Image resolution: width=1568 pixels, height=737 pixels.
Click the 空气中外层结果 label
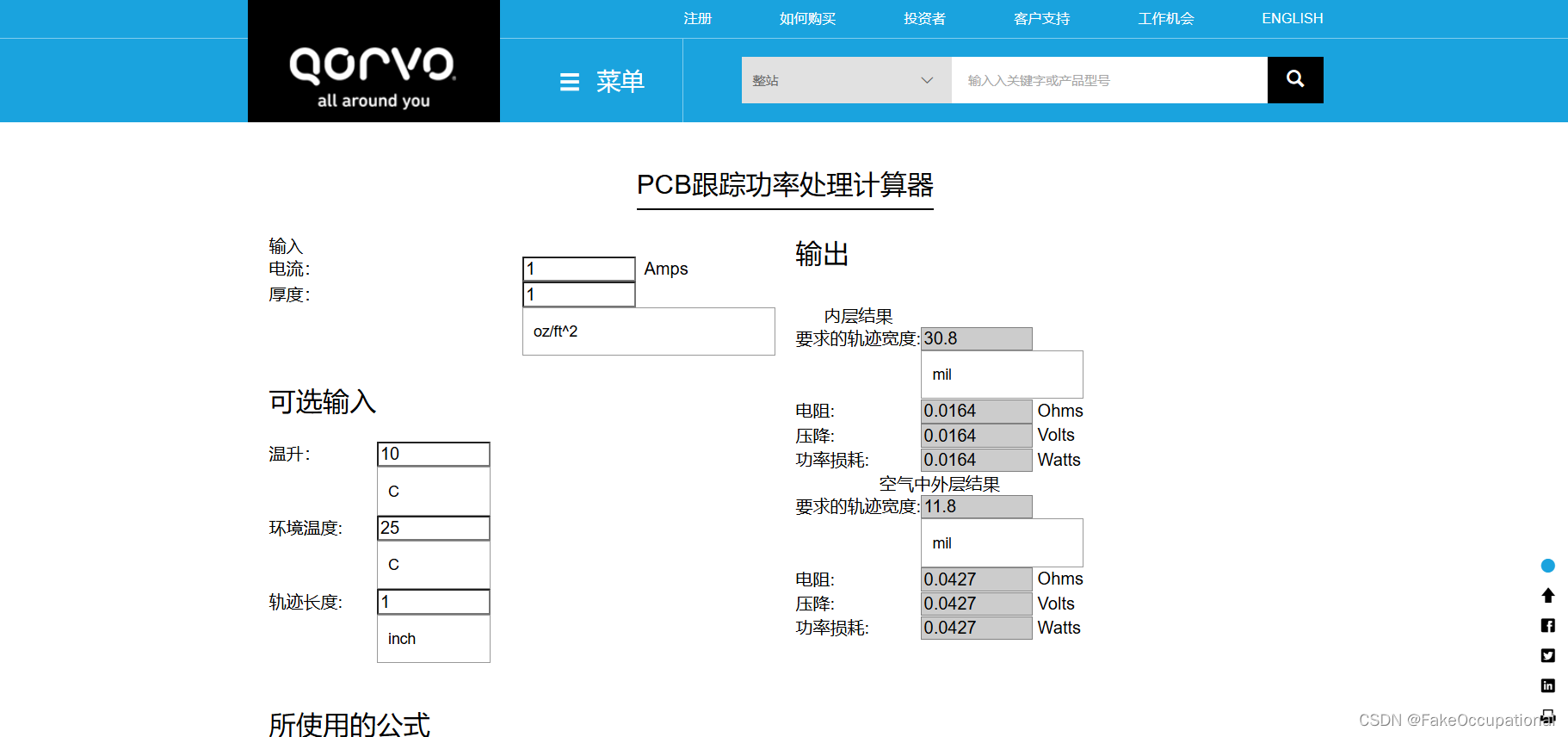point(939,484)
